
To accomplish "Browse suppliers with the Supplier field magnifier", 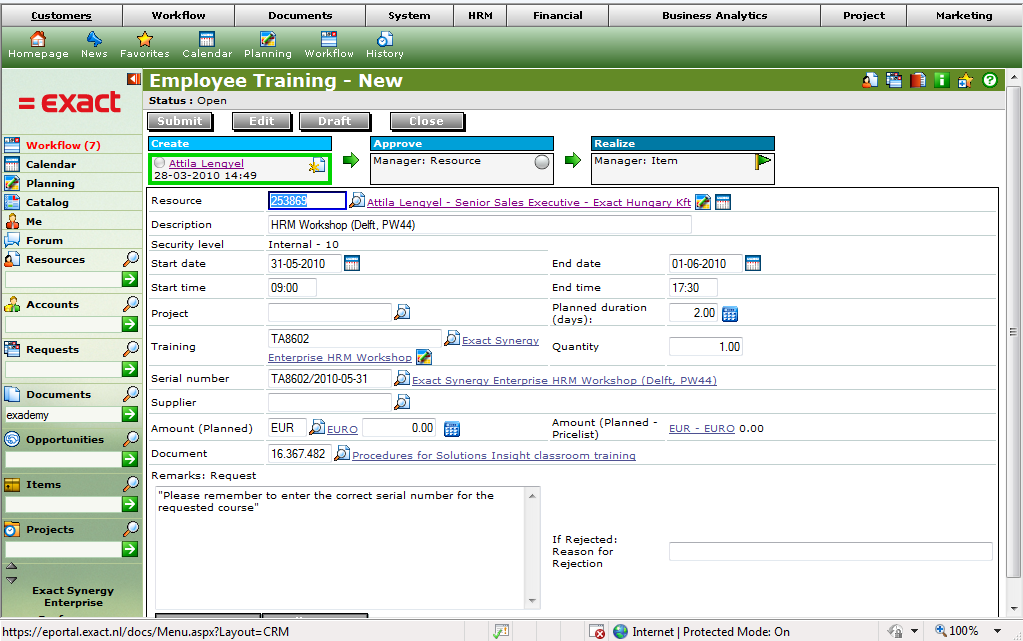I will (x=403, y=402).
